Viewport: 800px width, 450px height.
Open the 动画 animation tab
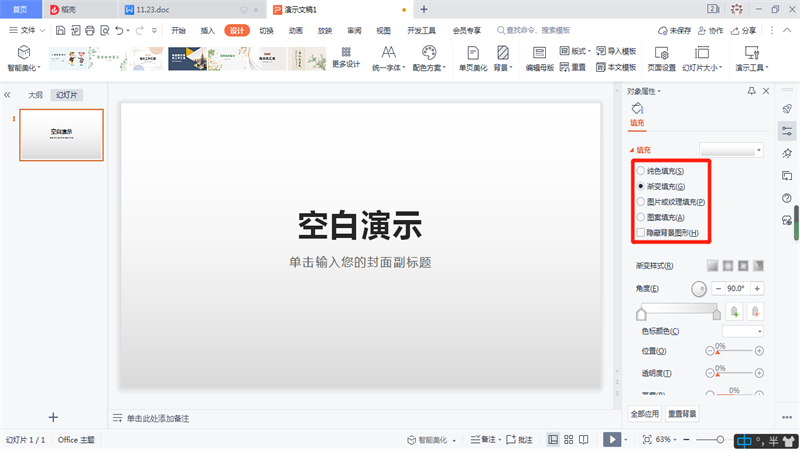point(295,31)
